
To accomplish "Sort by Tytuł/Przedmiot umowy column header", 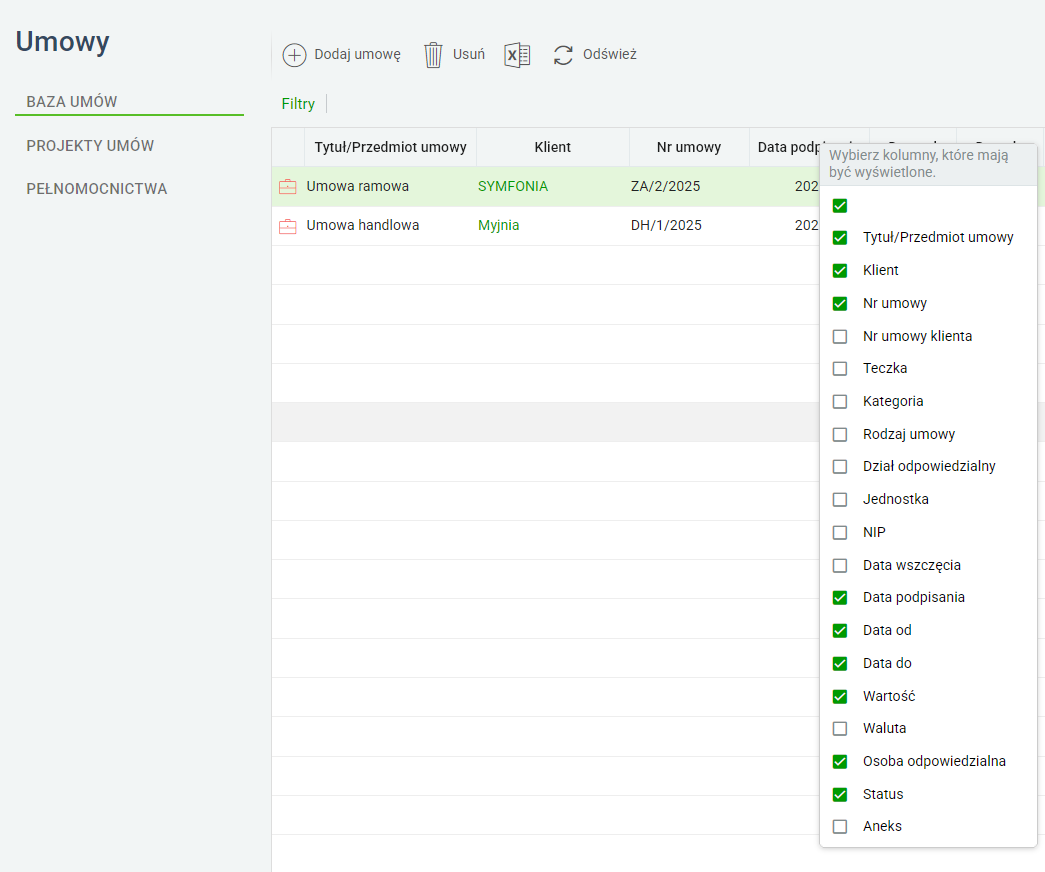I will point(391,147).
